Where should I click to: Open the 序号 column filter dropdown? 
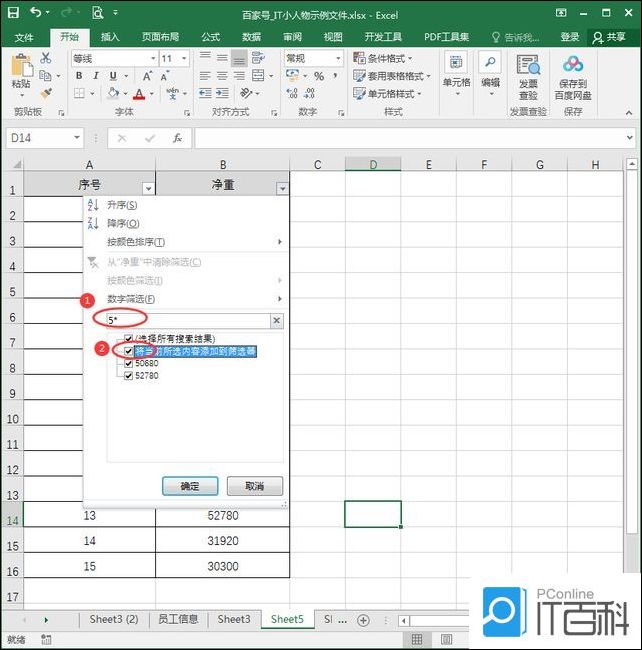(148, 189)
